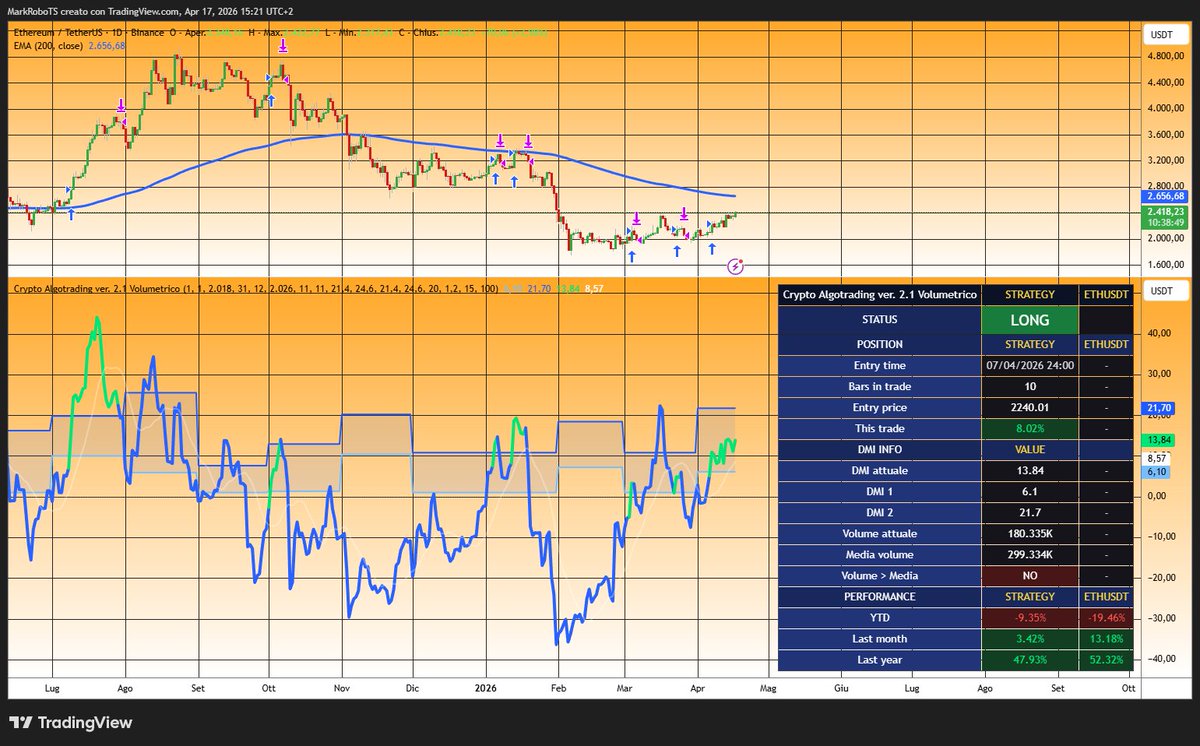This screenshot has height=746, width=1200.
Task: Click the 40,00 indicator scale label
Action: 1157,334
